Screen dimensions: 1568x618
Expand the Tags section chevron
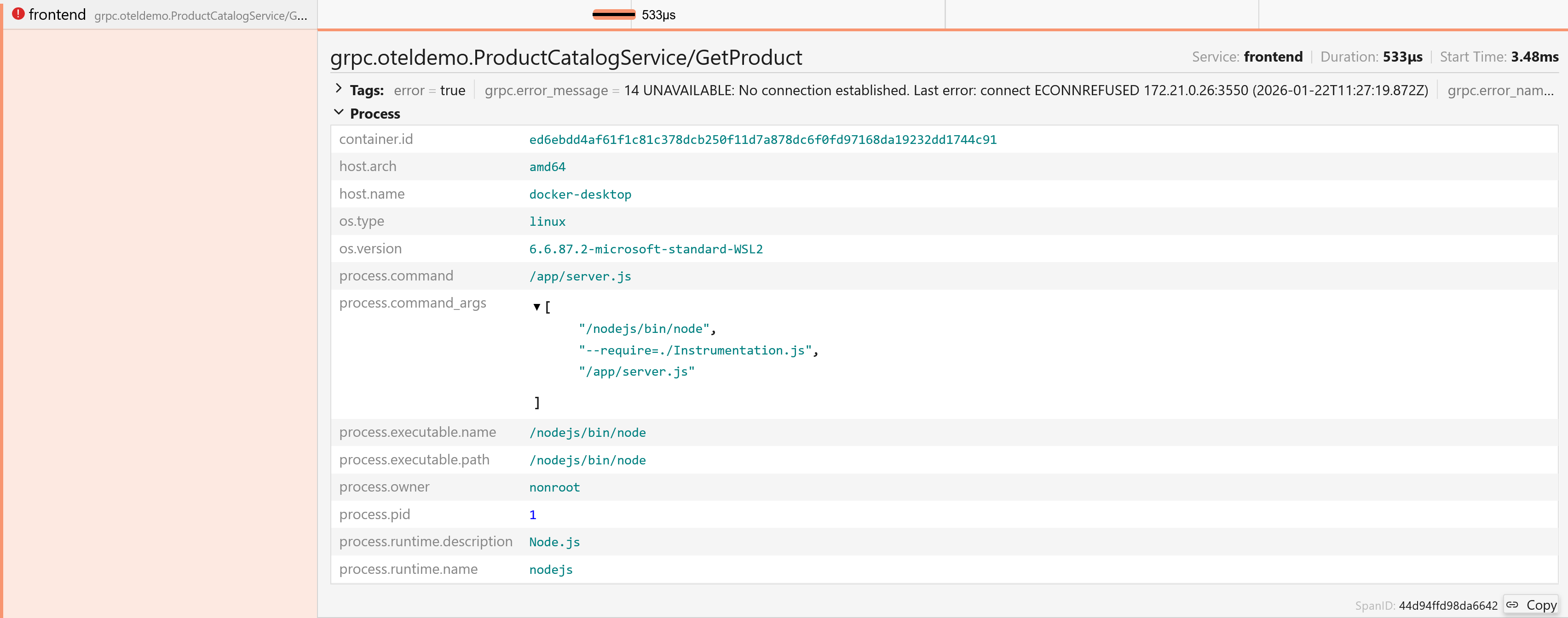[339, 89]
